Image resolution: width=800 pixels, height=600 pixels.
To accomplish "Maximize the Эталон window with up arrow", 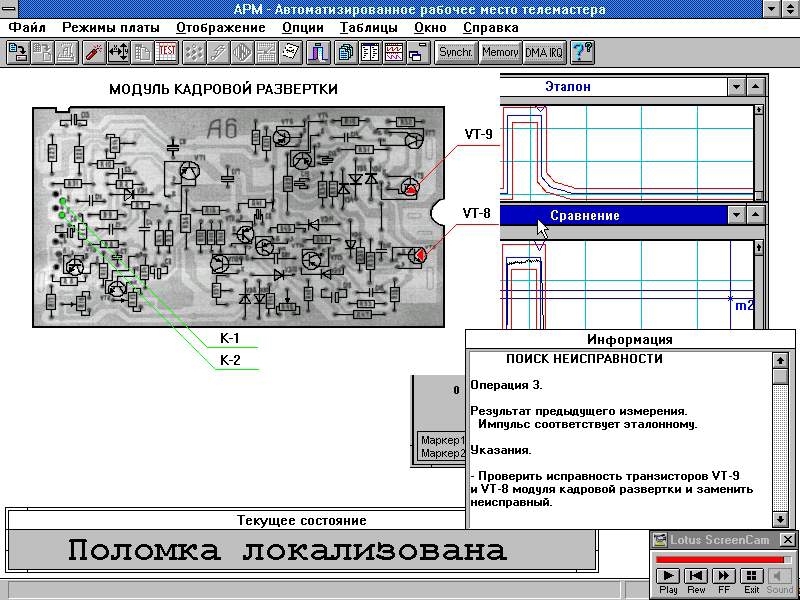I will [756, 87].
